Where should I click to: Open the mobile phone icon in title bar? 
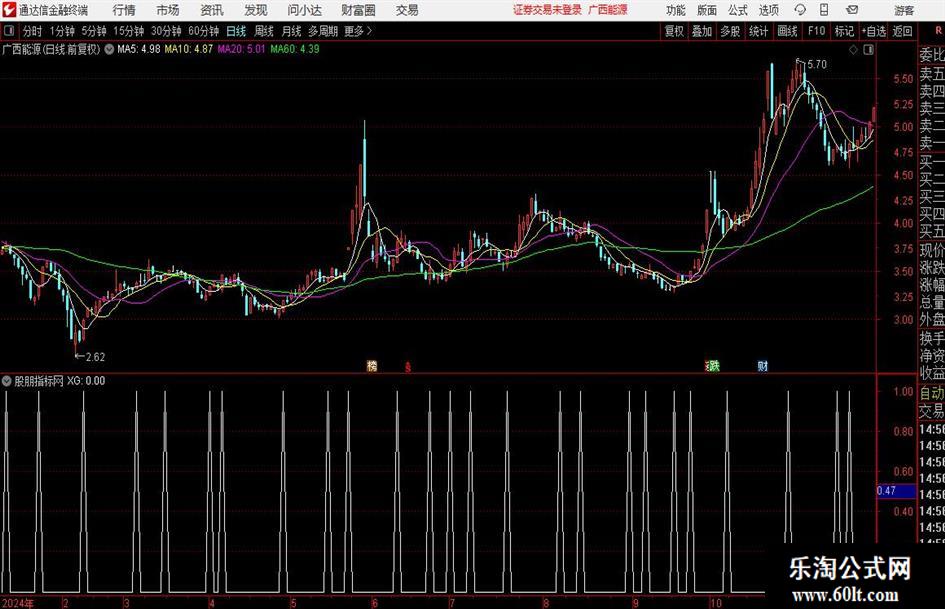(x=824, y=10)
